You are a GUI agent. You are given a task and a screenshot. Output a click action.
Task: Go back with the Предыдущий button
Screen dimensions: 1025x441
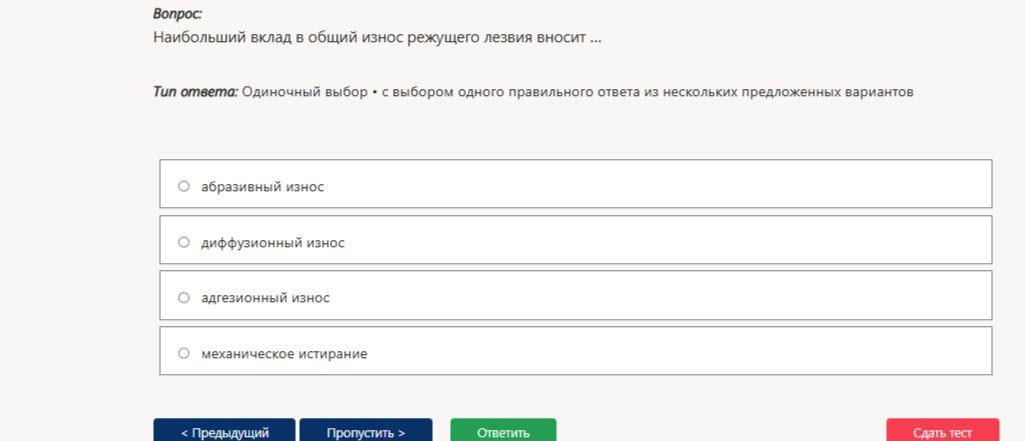point(224,431)
